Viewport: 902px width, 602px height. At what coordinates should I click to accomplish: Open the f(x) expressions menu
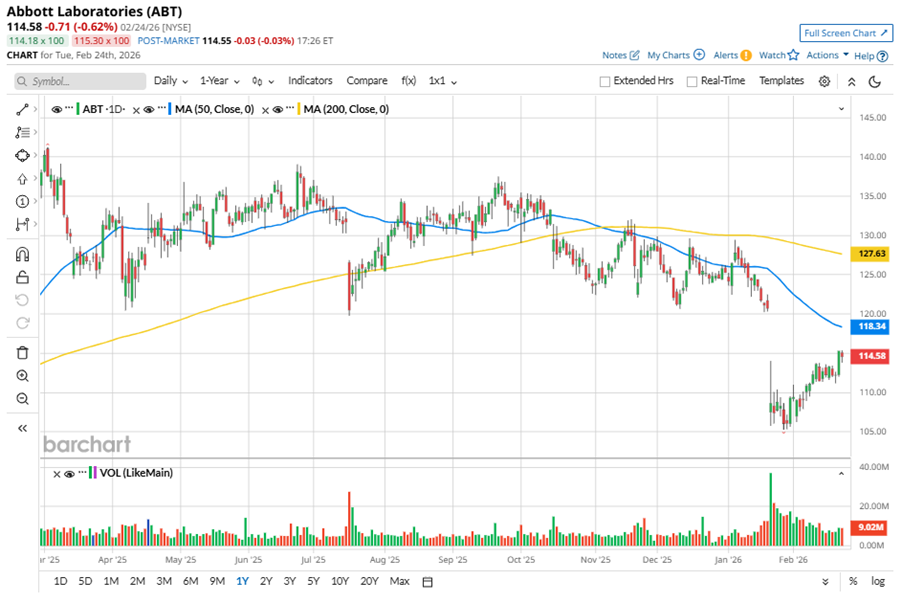pos(408,81)
